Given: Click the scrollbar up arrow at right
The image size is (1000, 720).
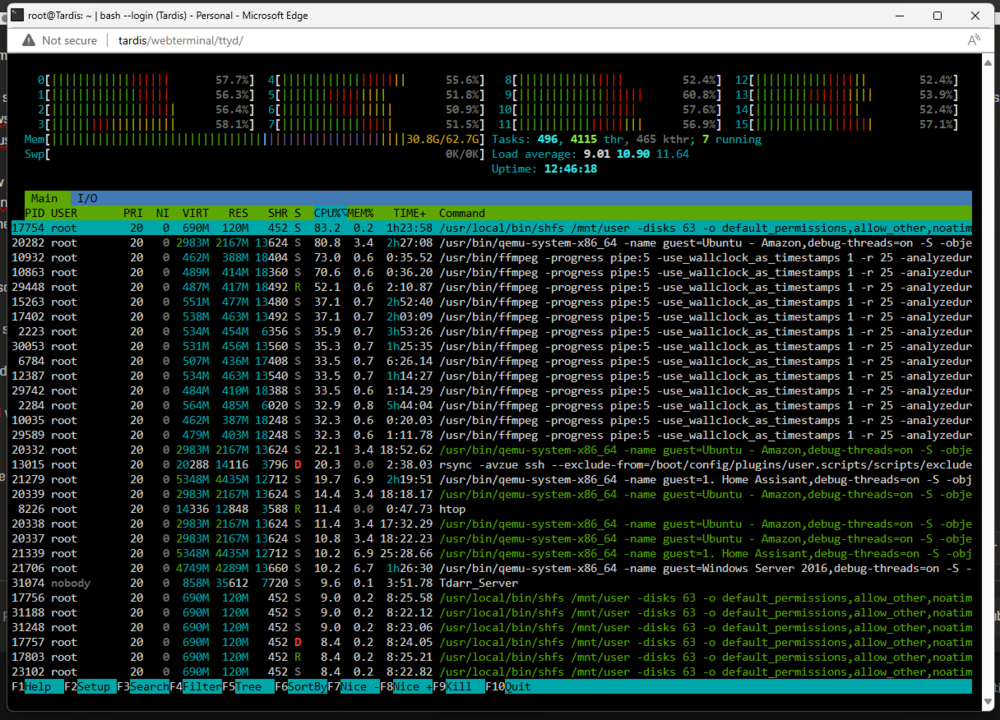Looking at the screenshot, I should tap(988, 62).
